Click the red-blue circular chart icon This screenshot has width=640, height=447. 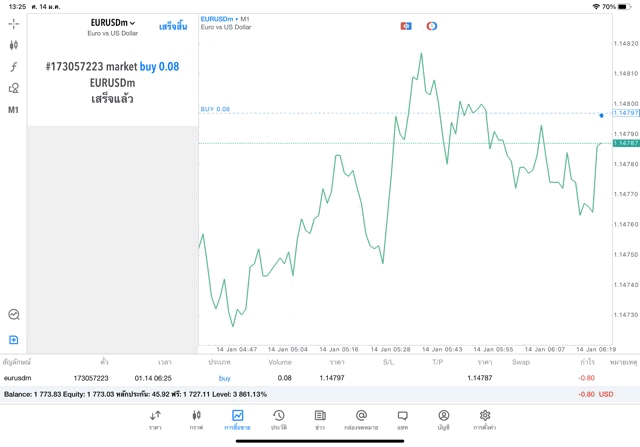click(x=432, y=26)
